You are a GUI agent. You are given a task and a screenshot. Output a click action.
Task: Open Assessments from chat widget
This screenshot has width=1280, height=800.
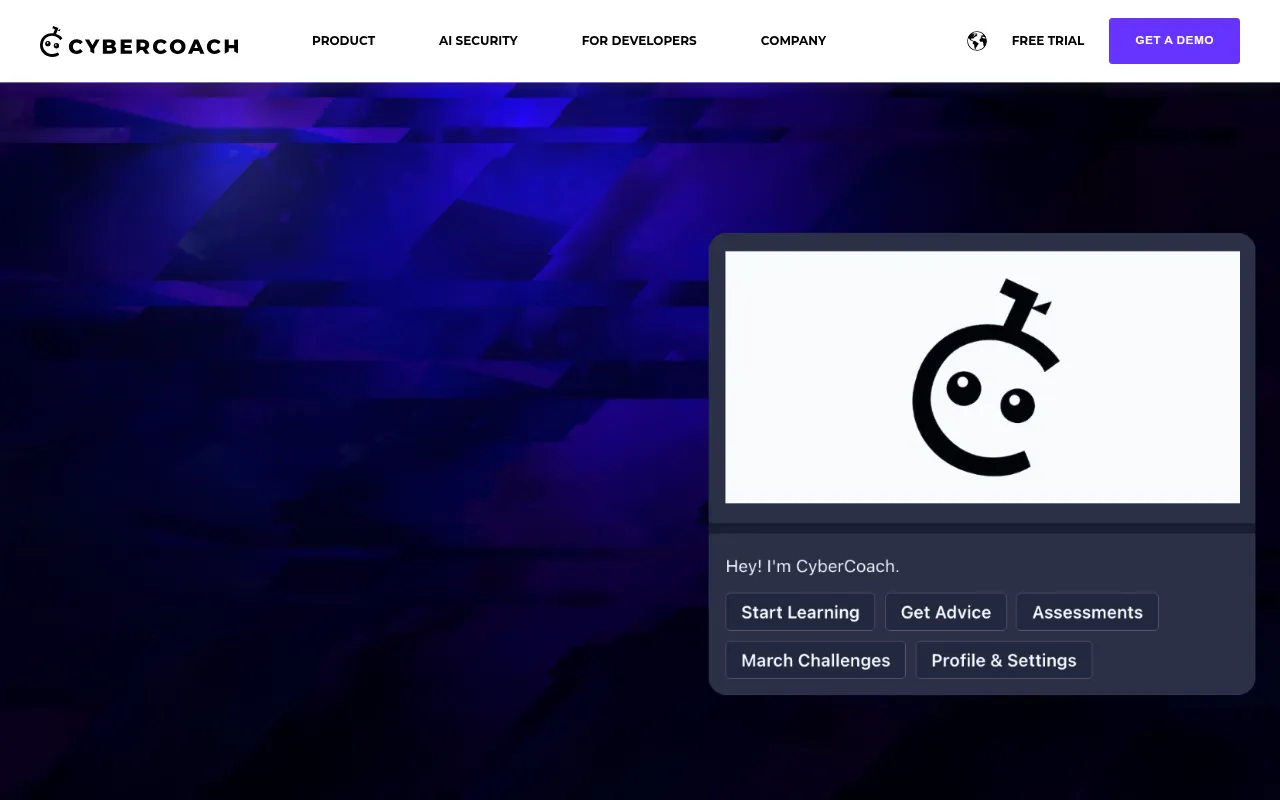[x=1087, y=612]
